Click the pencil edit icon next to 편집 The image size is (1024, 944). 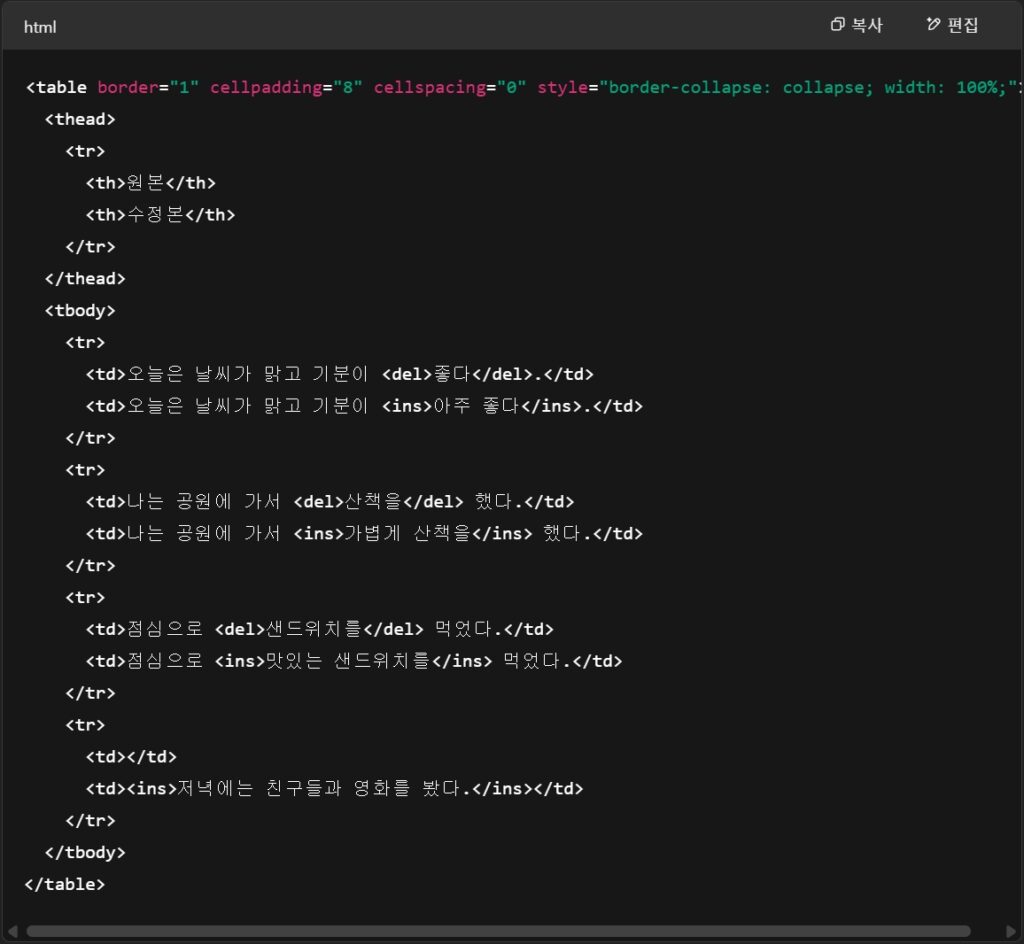point(933,25)
